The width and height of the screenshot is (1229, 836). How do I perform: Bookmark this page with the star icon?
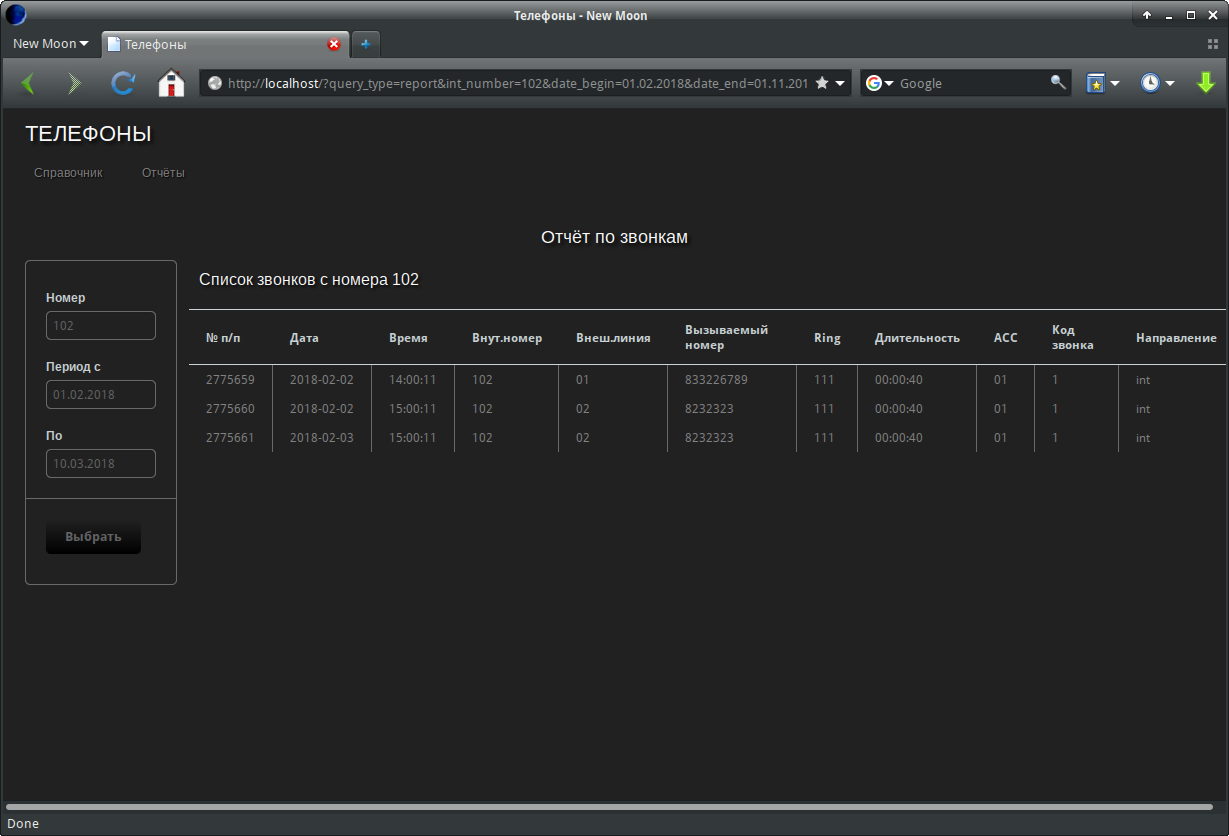[822, 83]
